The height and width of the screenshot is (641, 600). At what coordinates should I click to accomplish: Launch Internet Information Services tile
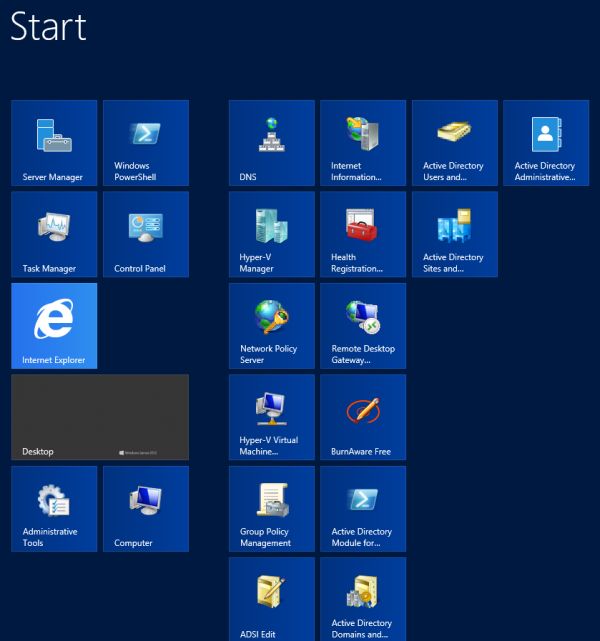click(363, 143)
